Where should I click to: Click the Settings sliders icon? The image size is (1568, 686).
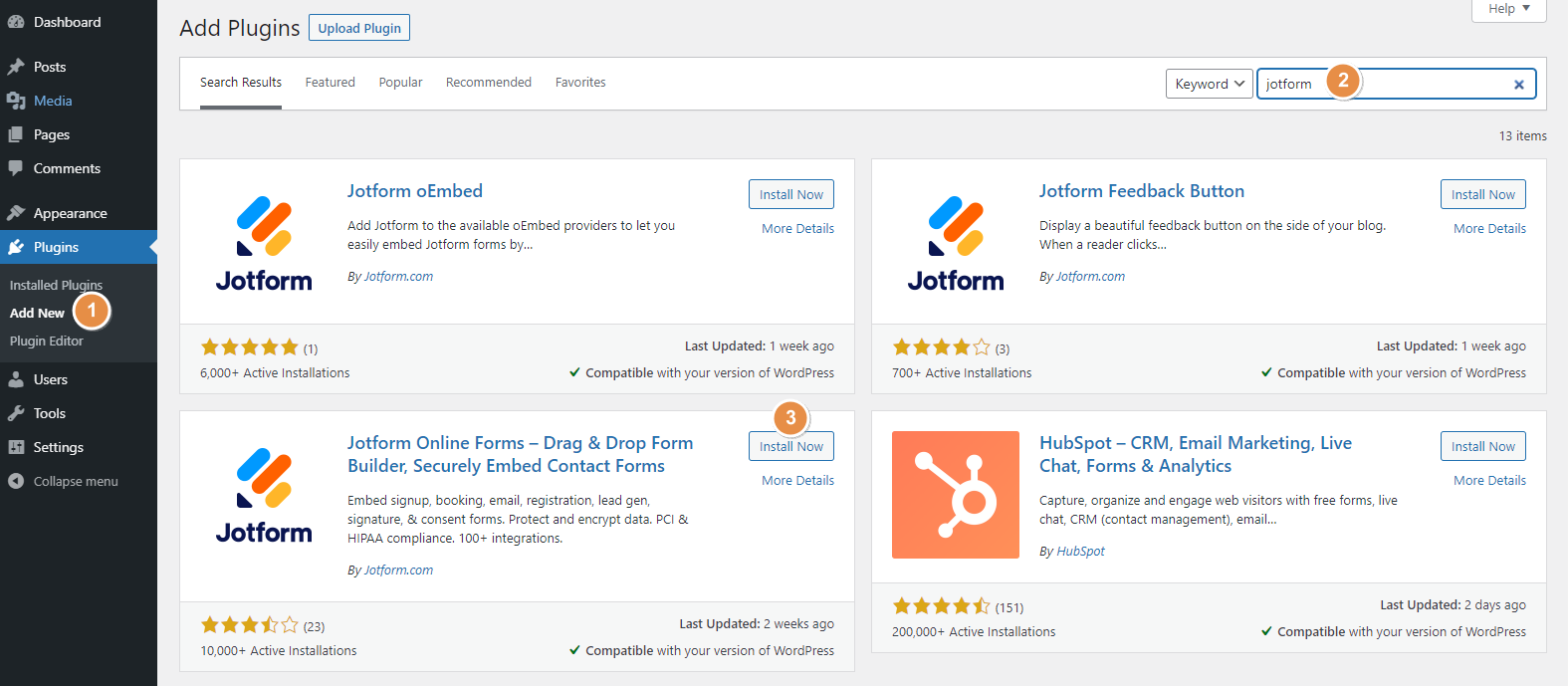(x=16, y=447)
